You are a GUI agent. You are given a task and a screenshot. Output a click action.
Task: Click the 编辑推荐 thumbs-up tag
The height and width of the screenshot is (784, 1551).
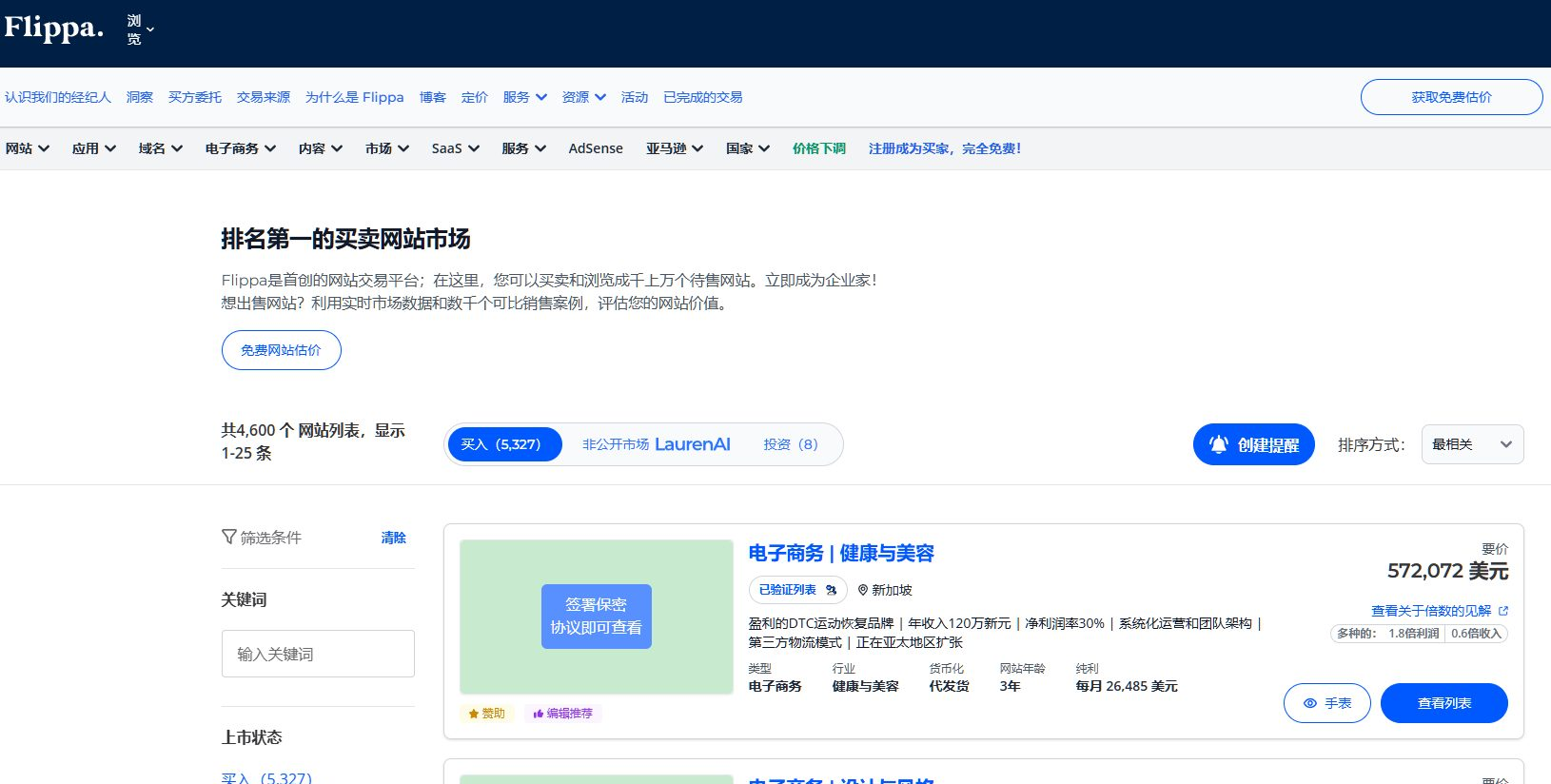pyautogui.click(x=563, y=714)
